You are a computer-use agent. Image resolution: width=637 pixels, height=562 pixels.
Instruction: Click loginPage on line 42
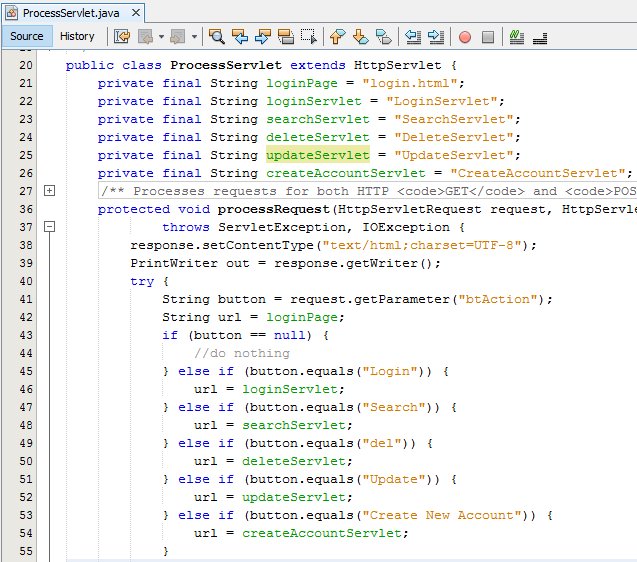pyautogui.click(x=302, y=317)
